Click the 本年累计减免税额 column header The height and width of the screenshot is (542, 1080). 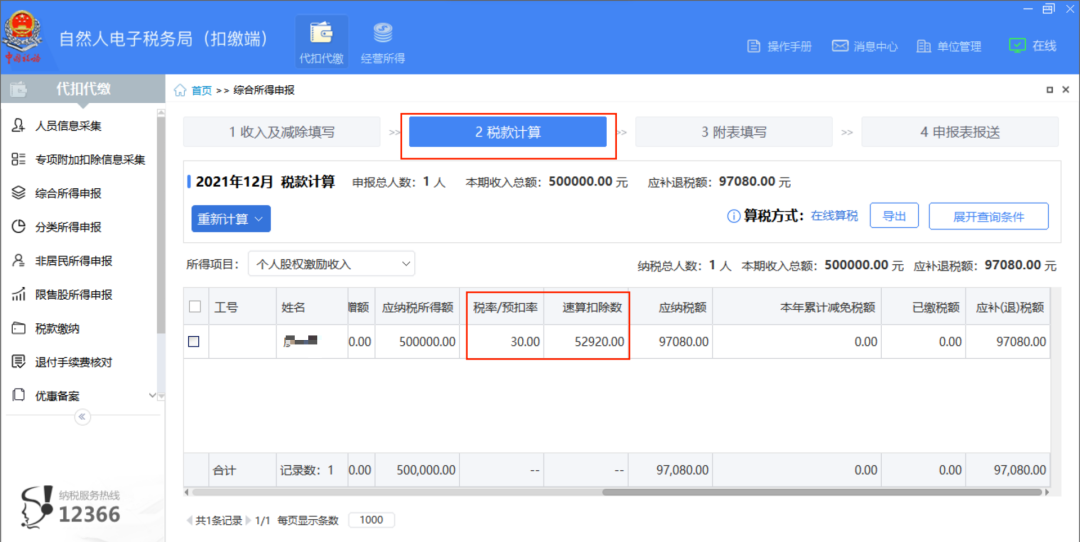point(797,307)
